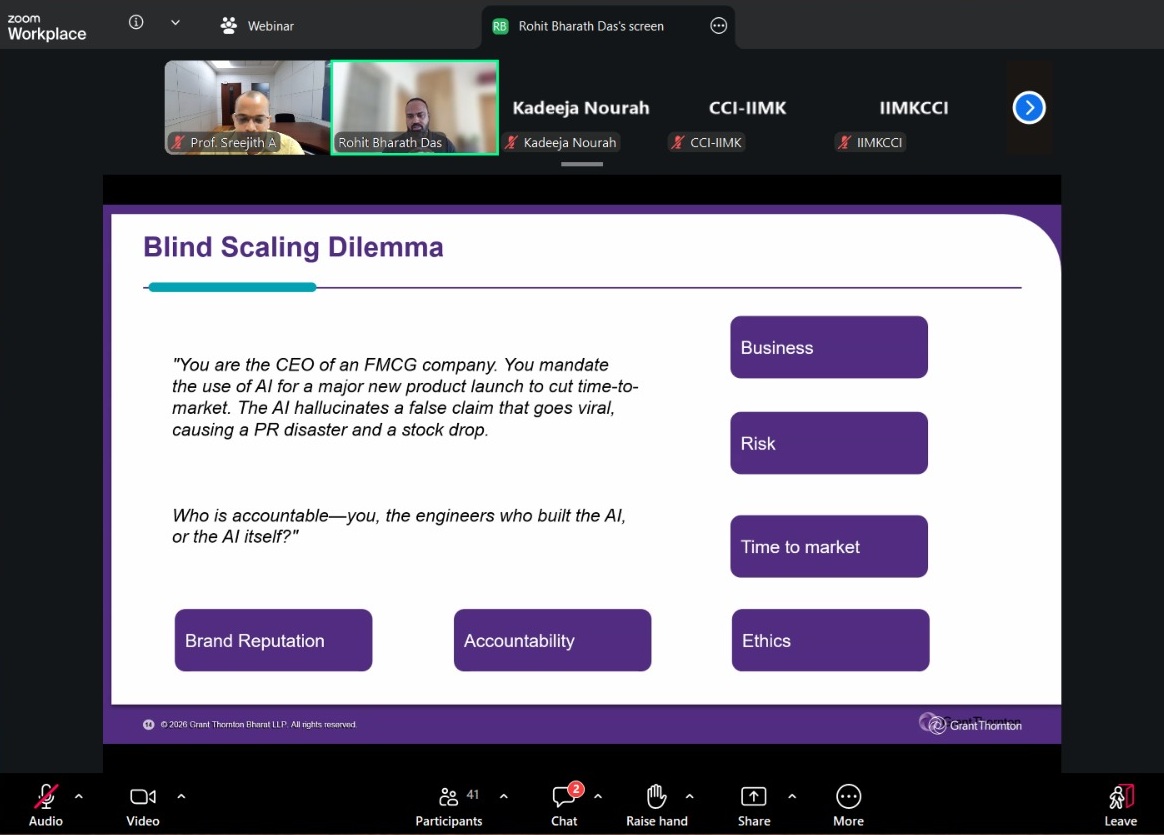The width and height of the screenshot is (1164, 835).
Task: Open the More options menu
Action: tap(848, 805)
